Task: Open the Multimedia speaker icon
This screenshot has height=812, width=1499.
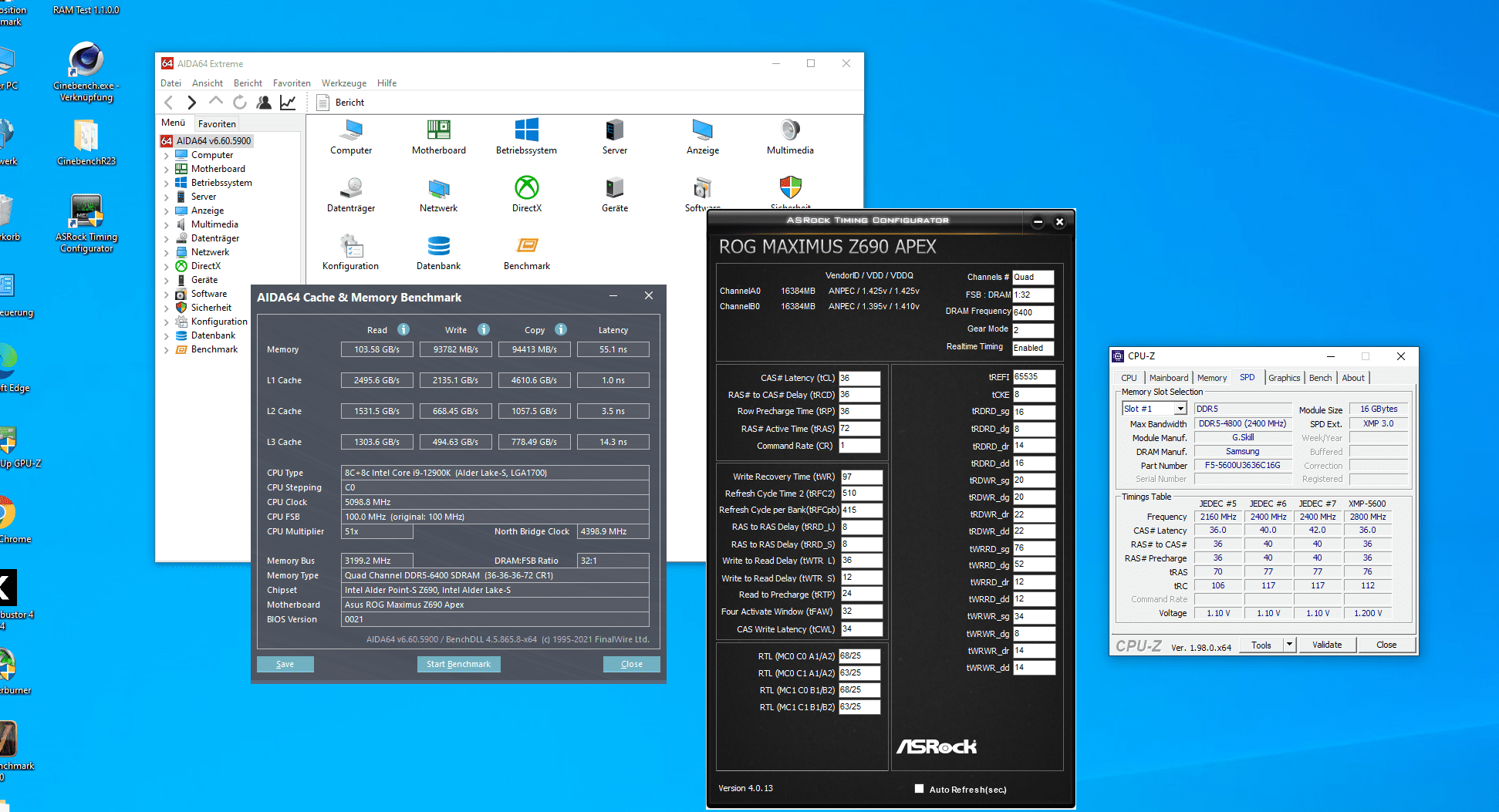Action: click(x=790, y=138)
